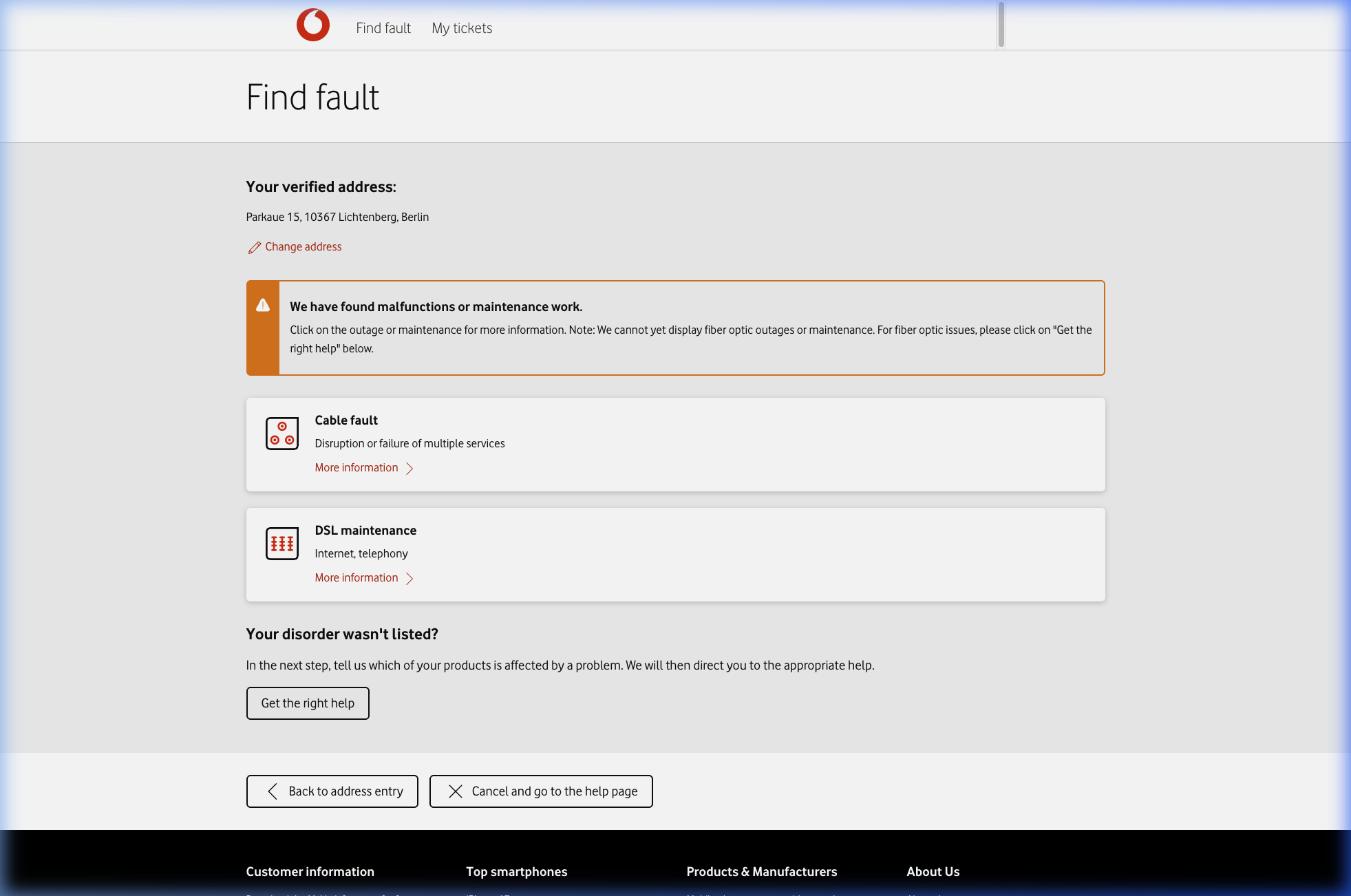The image size is (1351, 896).
Task: Open the Find fault navigation item
Action: (383, 28)
